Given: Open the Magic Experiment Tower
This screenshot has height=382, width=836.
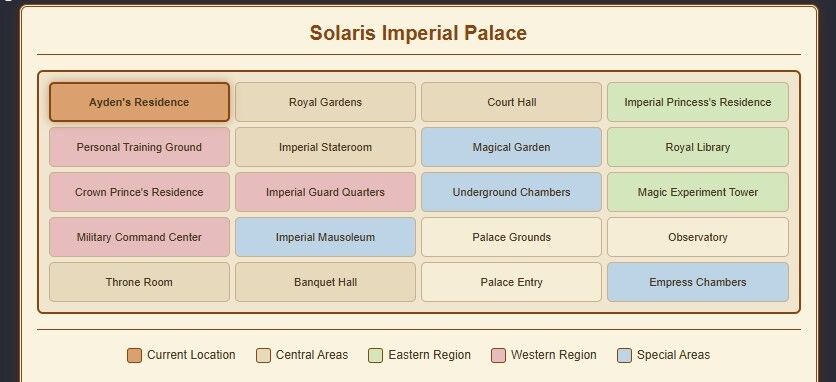Looking at the screenshot, I should [698, 192].
